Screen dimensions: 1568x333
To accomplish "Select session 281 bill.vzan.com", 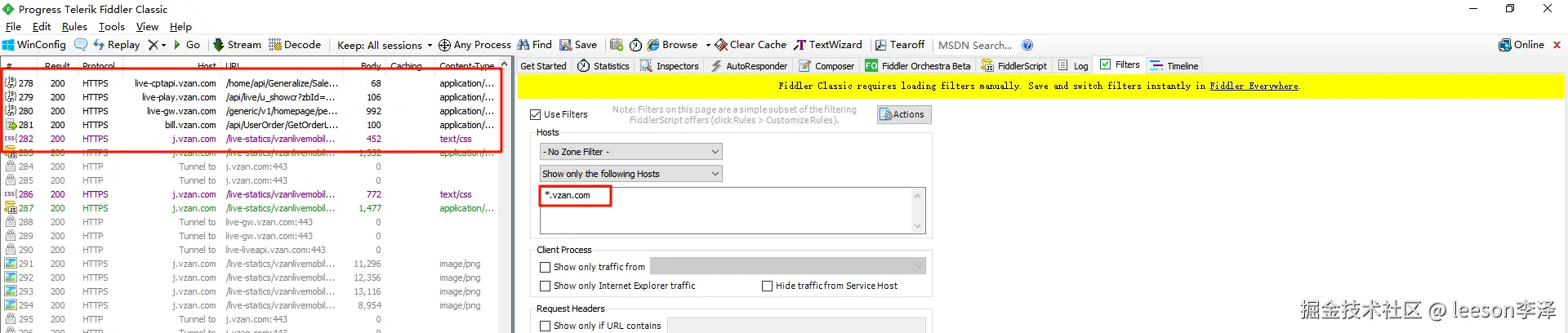I will [250, 125].
